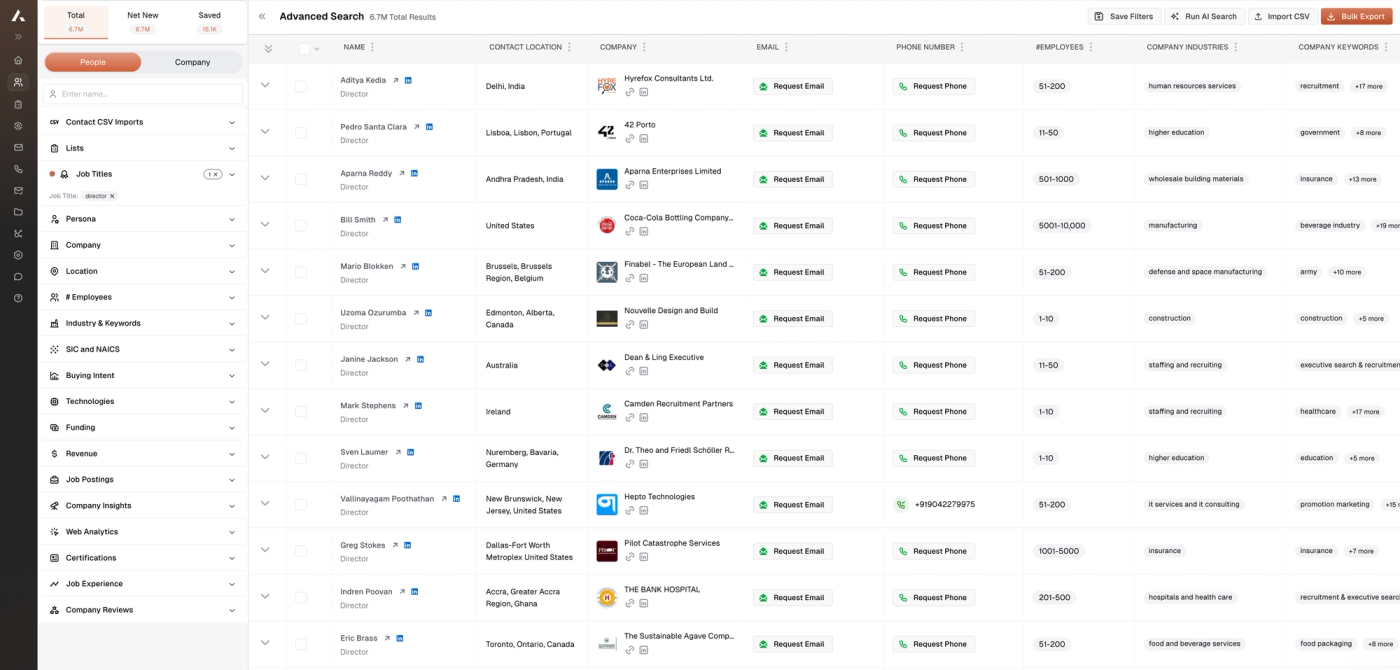Select Mario Blokken's row checkbox

coord(301,272)
